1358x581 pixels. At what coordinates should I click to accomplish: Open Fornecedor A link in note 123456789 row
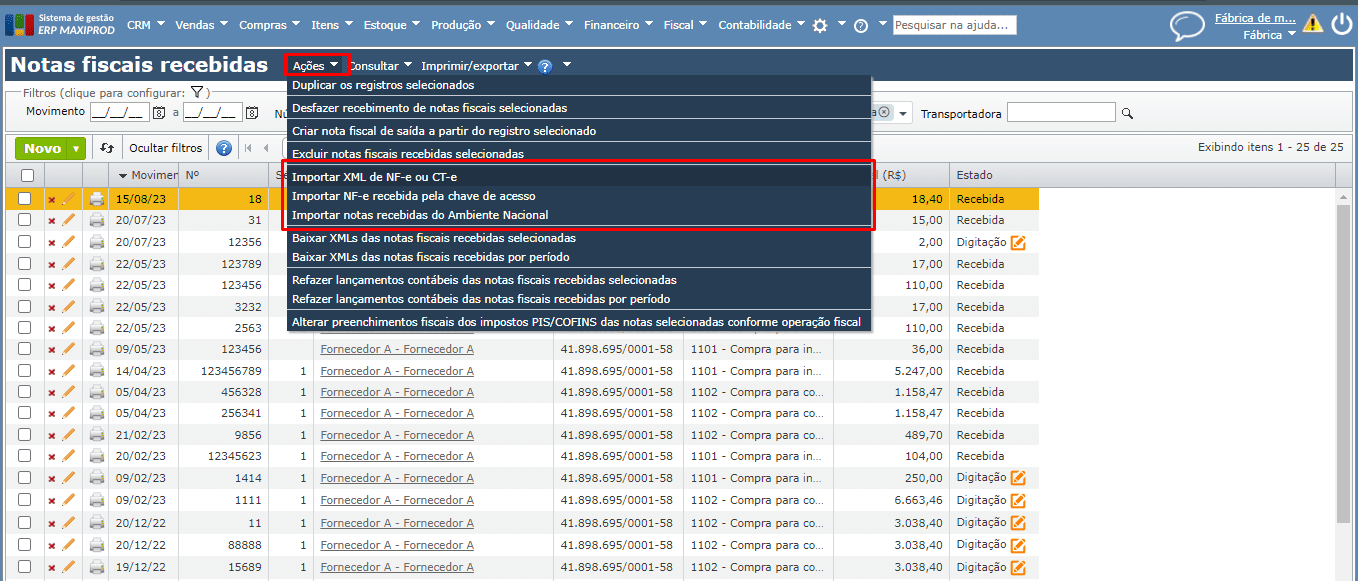click(x=397, y=371)
